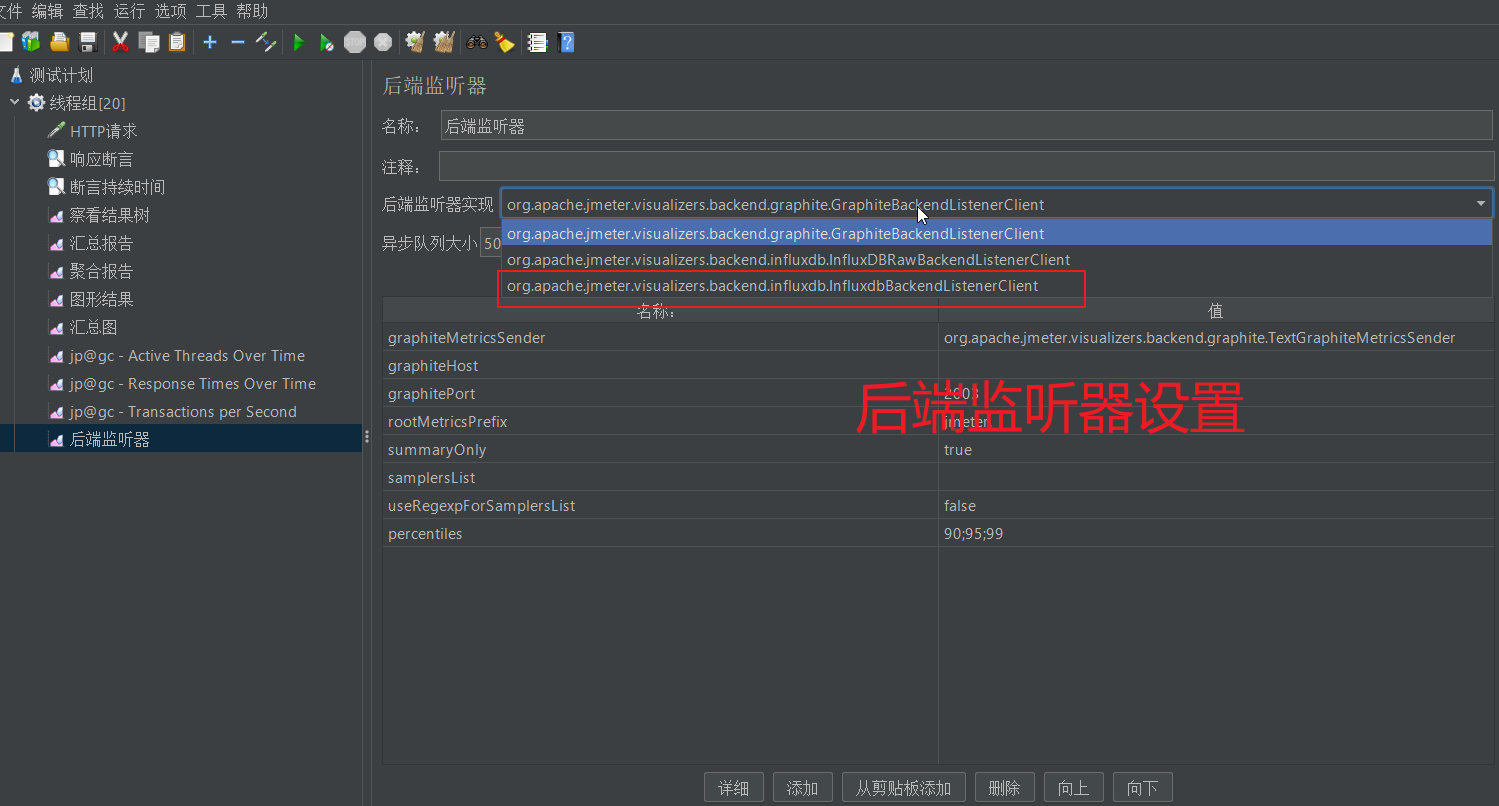The height and width of the screenshot is (806, 1499).
Task: Open the 工具 menu
Action: click(x=211, y=11)
